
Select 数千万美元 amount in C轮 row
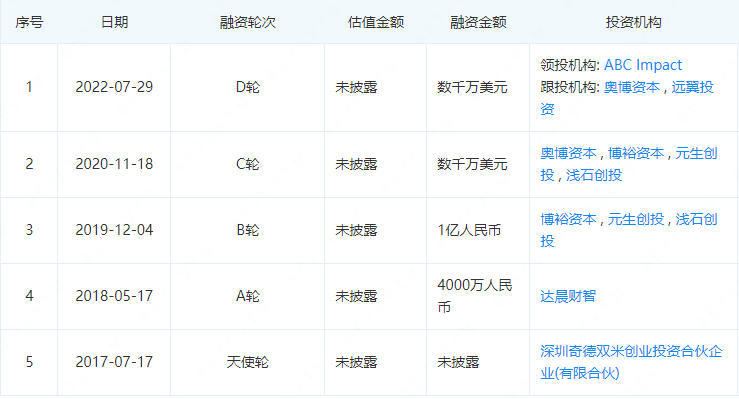coord(472,164)
